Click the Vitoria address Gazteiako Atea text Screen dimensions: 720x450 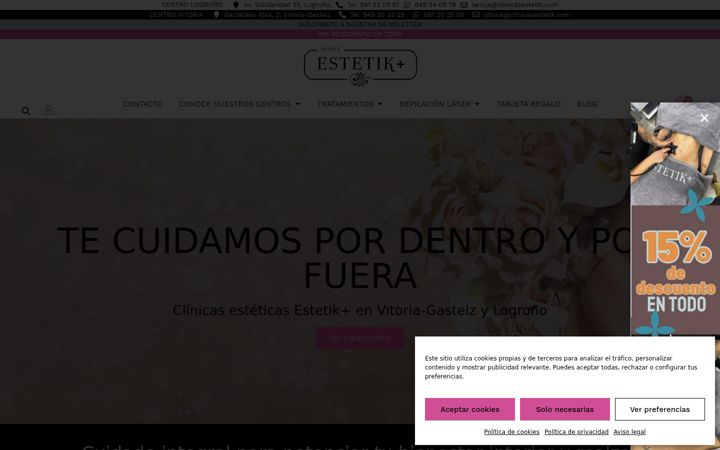coord(277,15)
